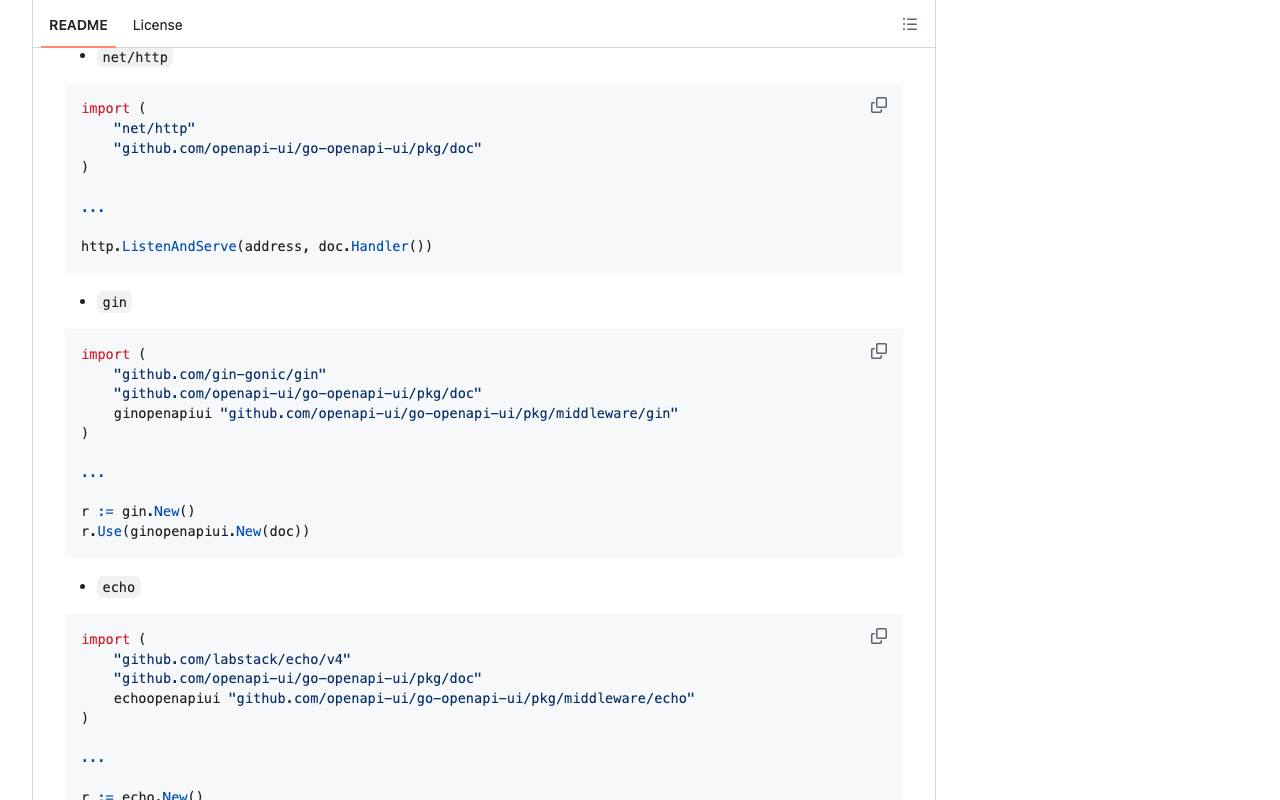Copy the gin import code block
The height and width of the screenshot is (800, 1280).
pos(879,351)
